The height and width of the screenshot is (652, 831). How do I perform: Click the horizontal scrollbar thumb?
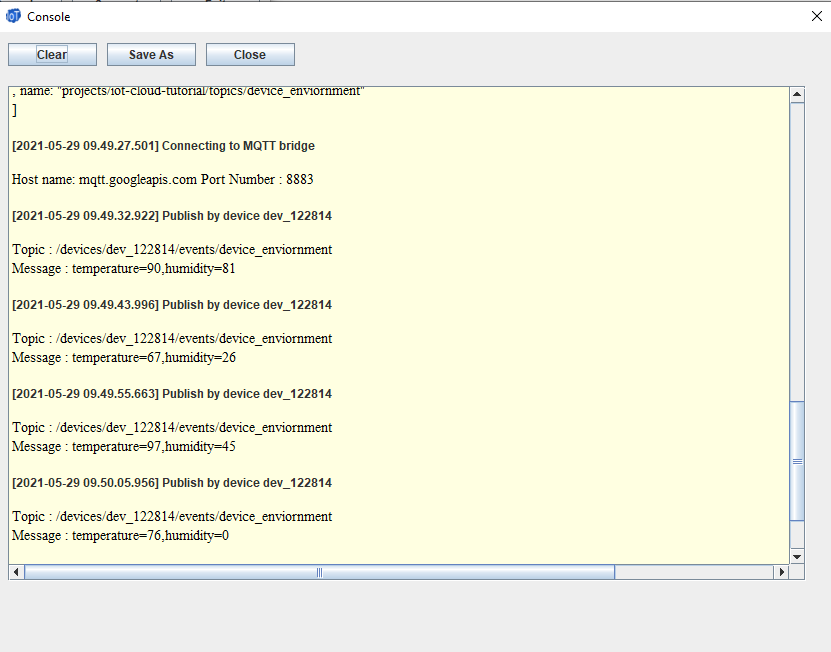pos(320,572)
